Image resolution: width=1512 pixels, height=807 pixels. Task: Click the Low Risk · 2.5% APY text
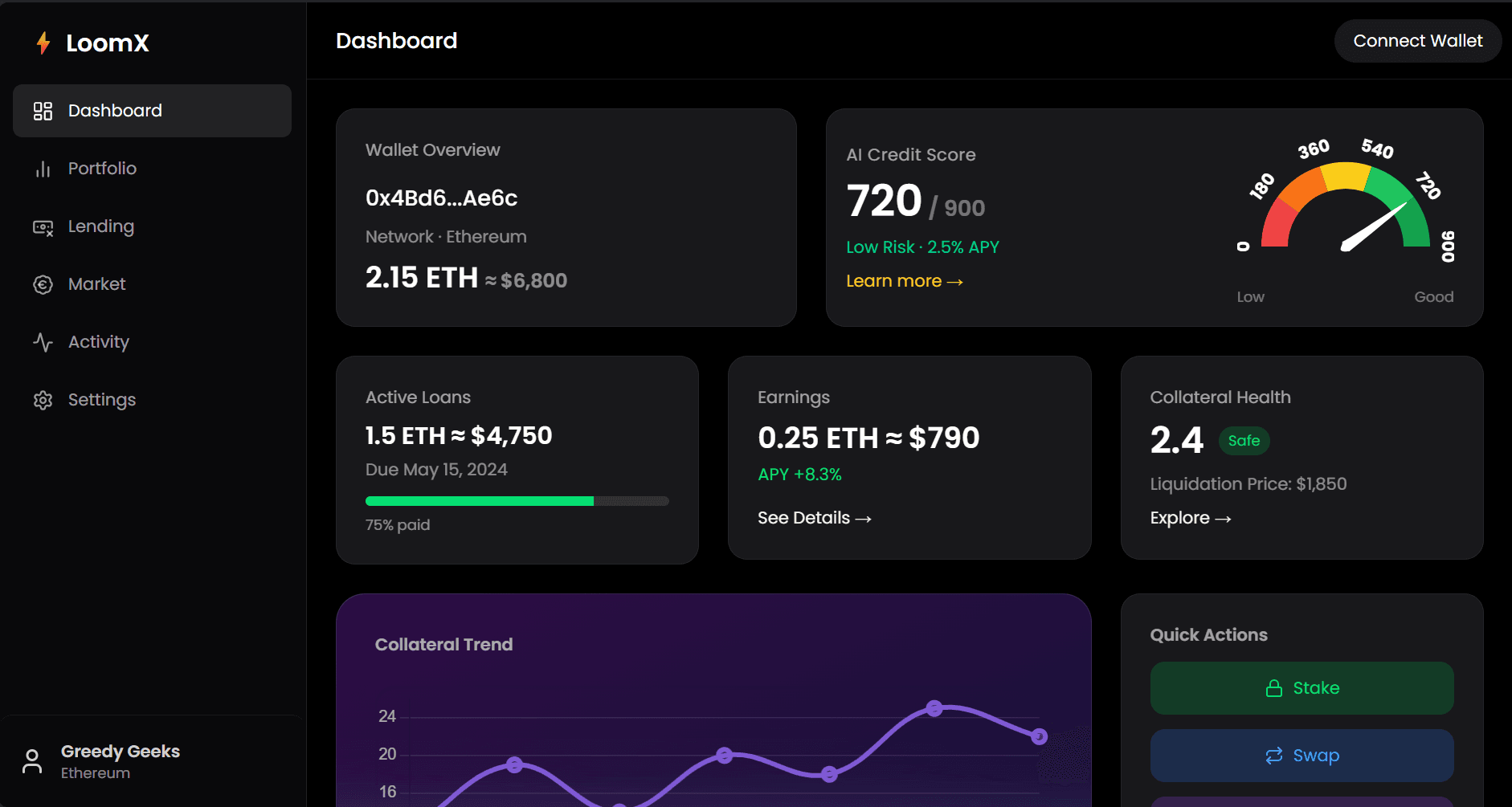tap(922, 247)
